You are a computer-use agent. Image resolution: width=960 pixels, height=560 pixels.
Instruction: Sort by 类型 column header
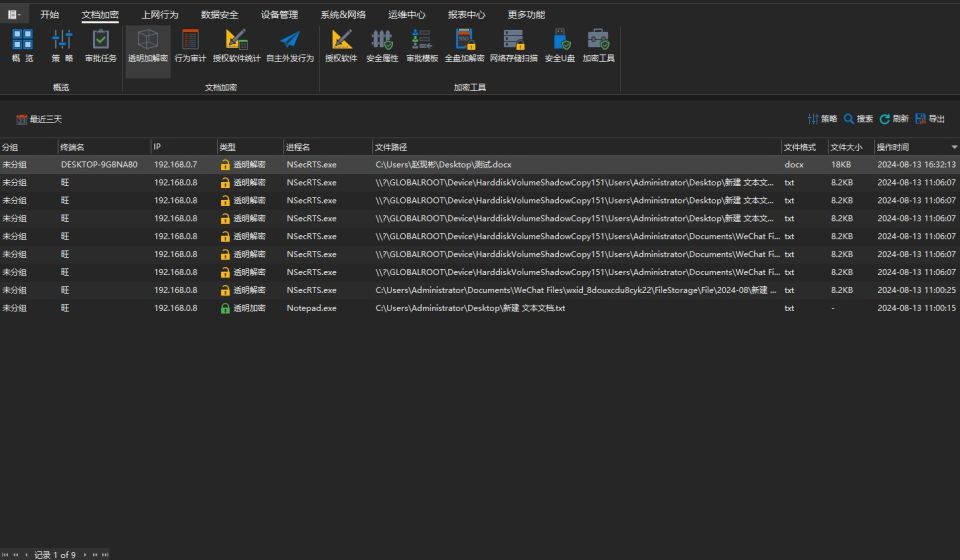(x=250, y=147)
